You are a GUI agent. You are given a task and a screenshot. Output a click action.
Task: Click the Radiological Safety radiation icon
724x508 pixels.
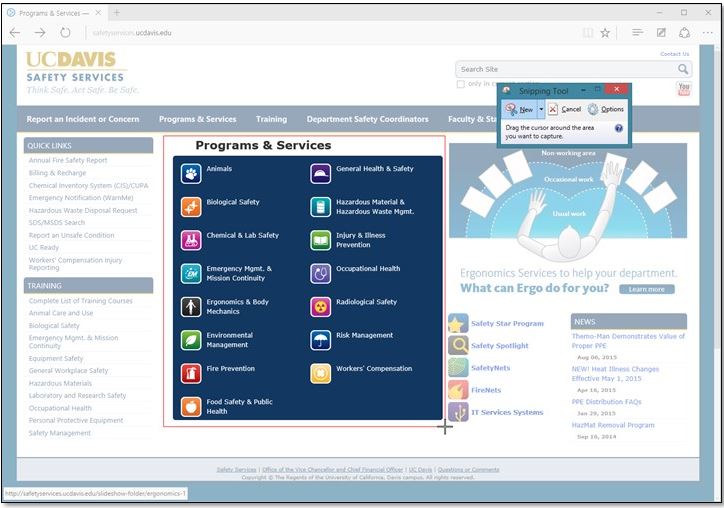(320, 307)
